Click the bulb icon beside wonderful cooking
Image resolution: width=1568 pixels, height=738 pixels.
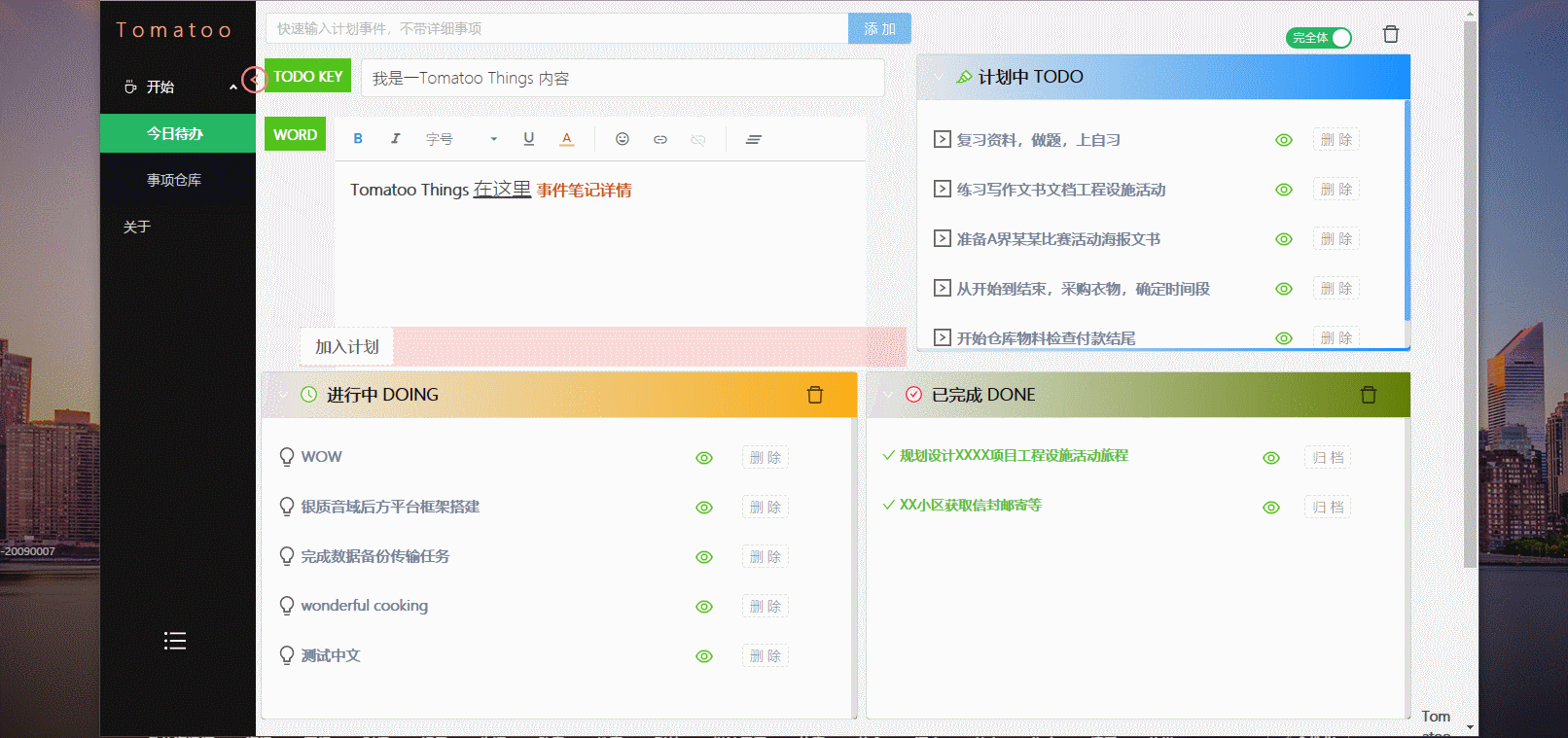[287, 606]
